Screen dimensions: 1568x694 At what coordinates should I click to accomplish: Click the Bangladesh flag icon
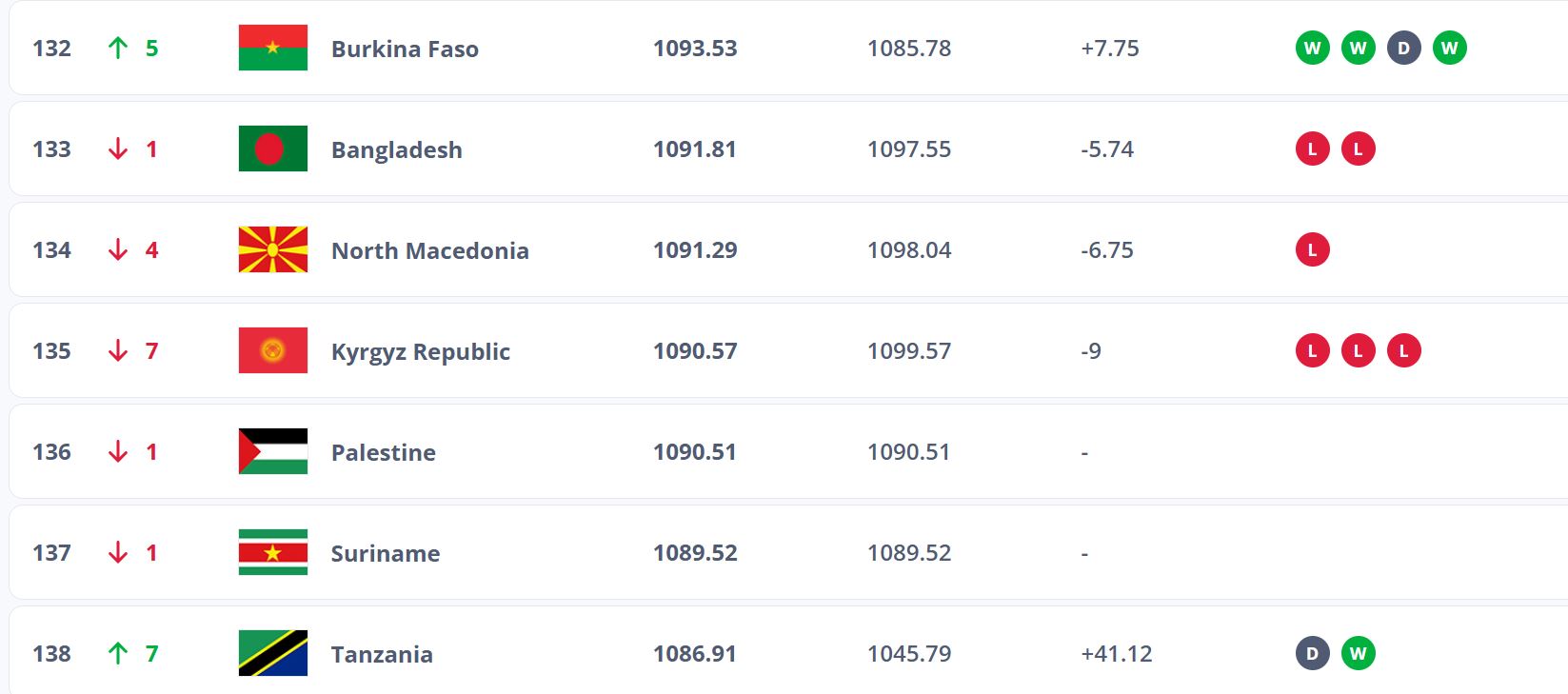[x=273, y=149]
